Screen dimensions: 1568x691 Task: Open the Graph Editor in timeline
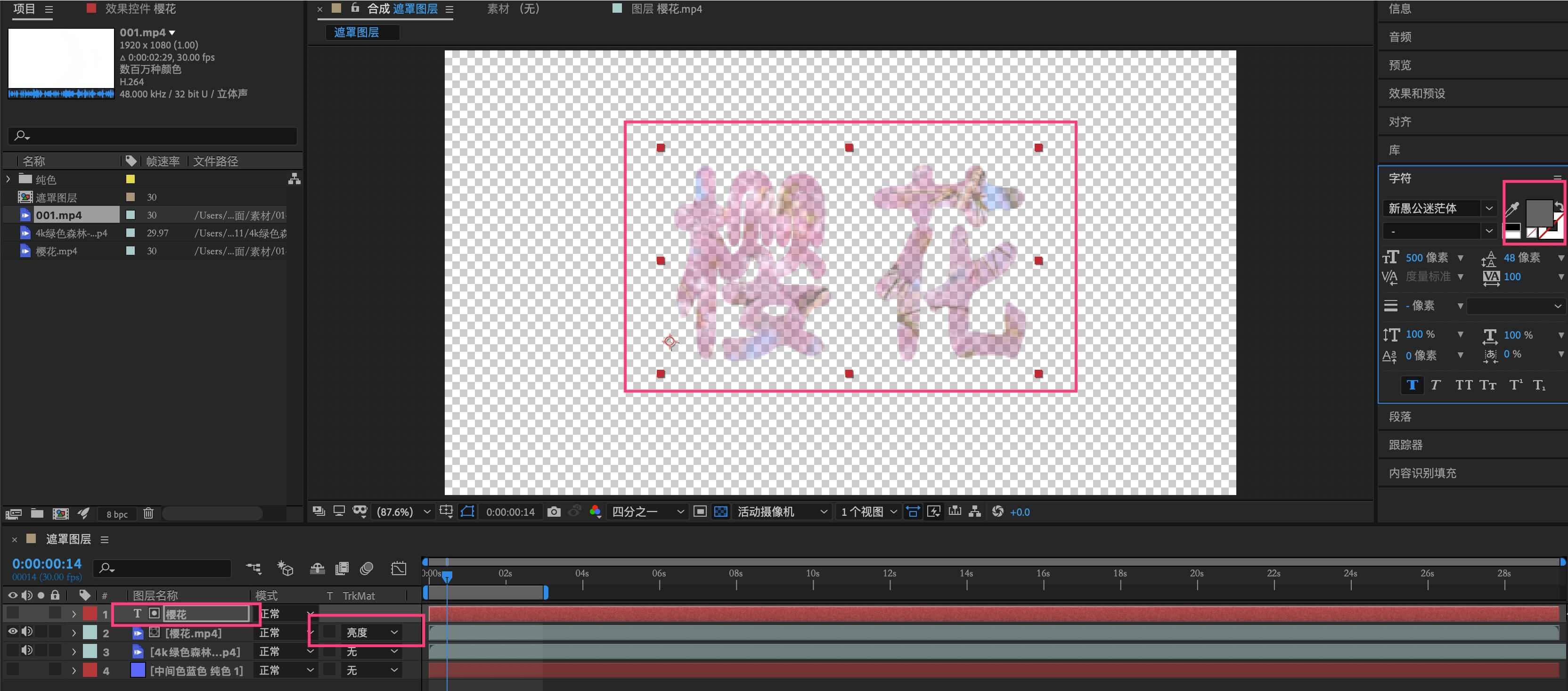[x=399, y=568]
